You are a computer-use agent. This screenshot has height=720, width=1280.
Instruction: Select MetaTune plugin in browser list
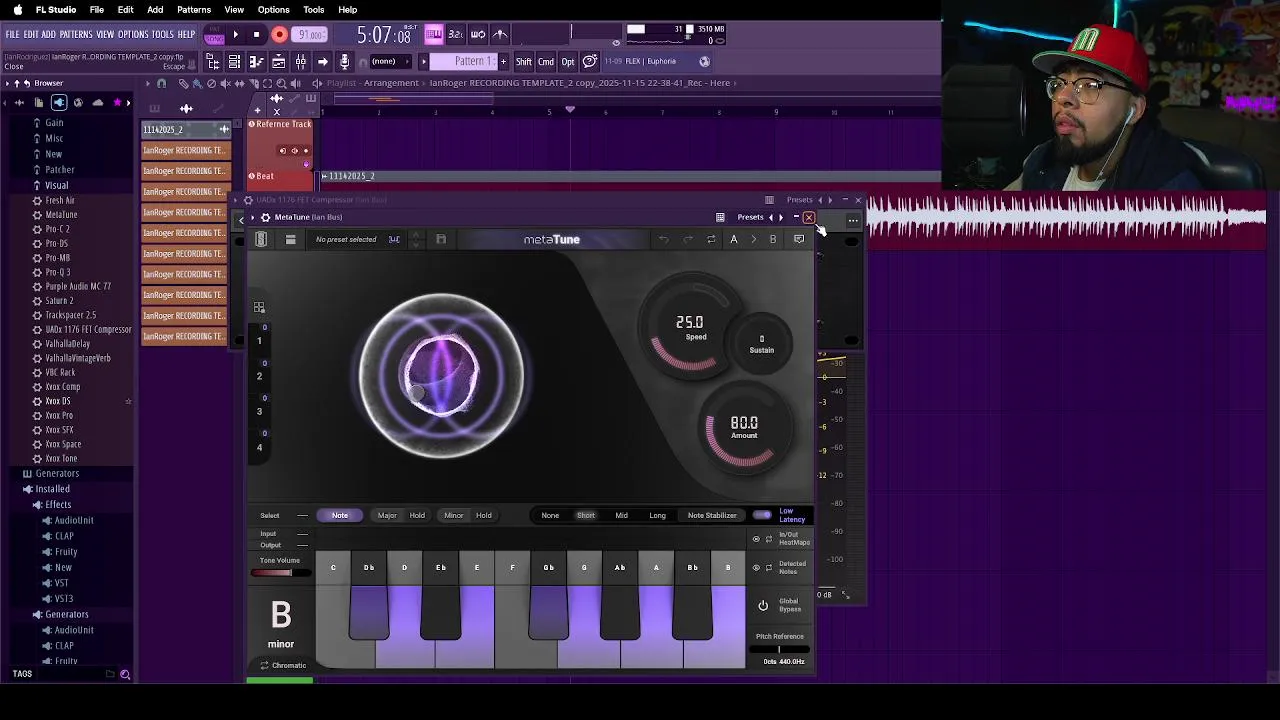pos(61,214)
